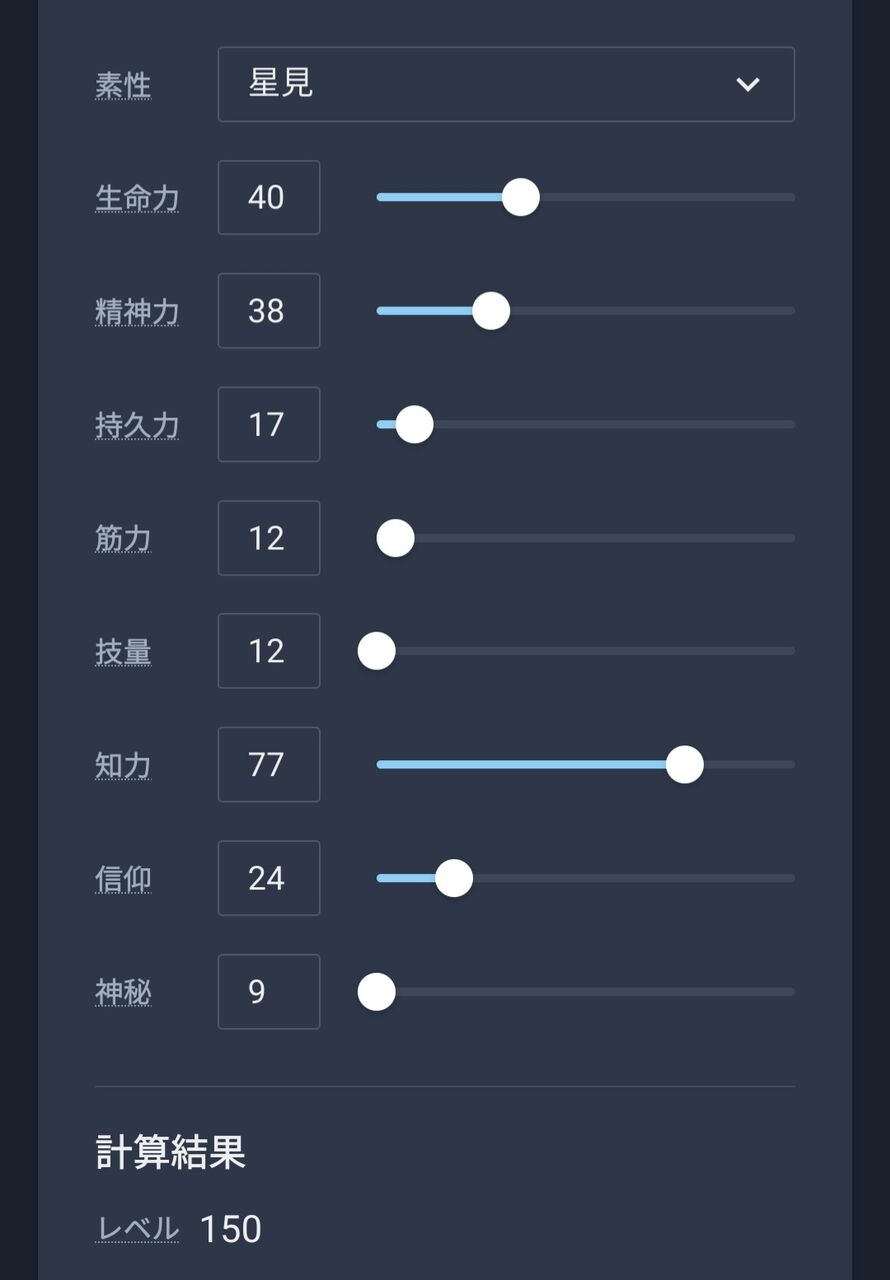Screen dimensions: 890x1280
Task: Click the 精神力 slider handle
Action: point(490,311)
